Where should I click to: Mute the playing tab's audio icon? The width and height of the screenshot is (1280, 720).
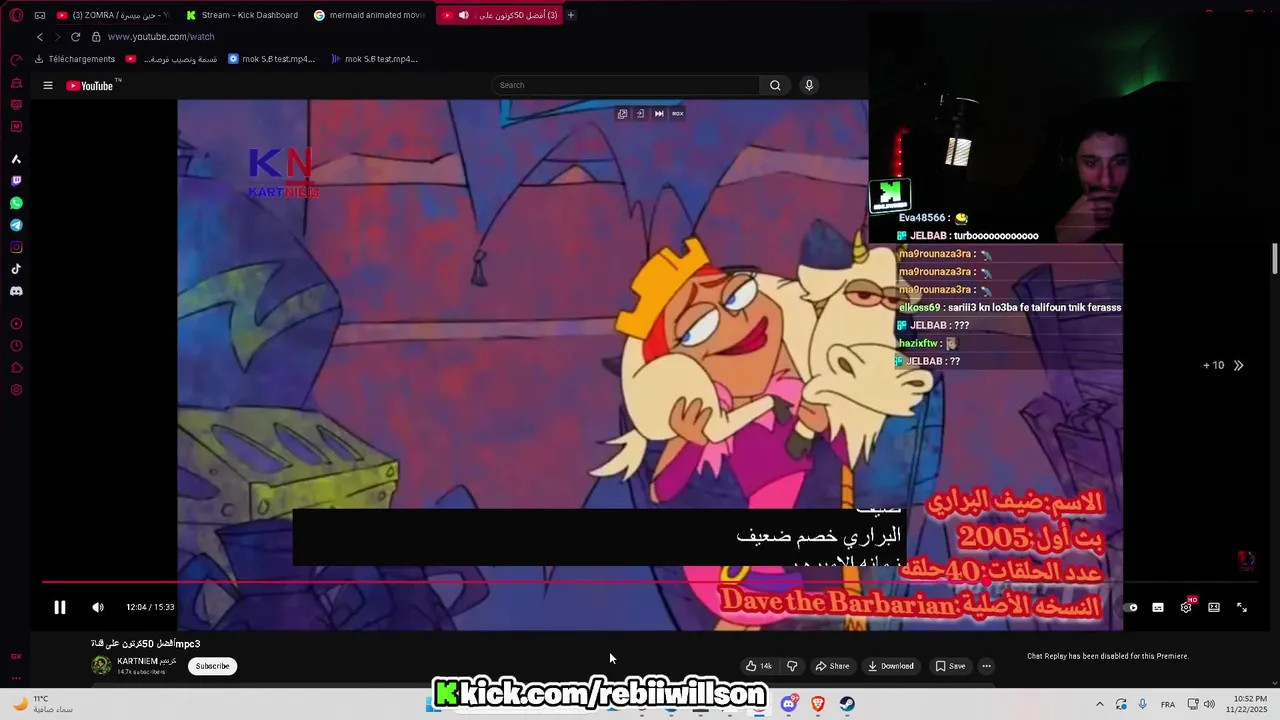coord(463,15)
